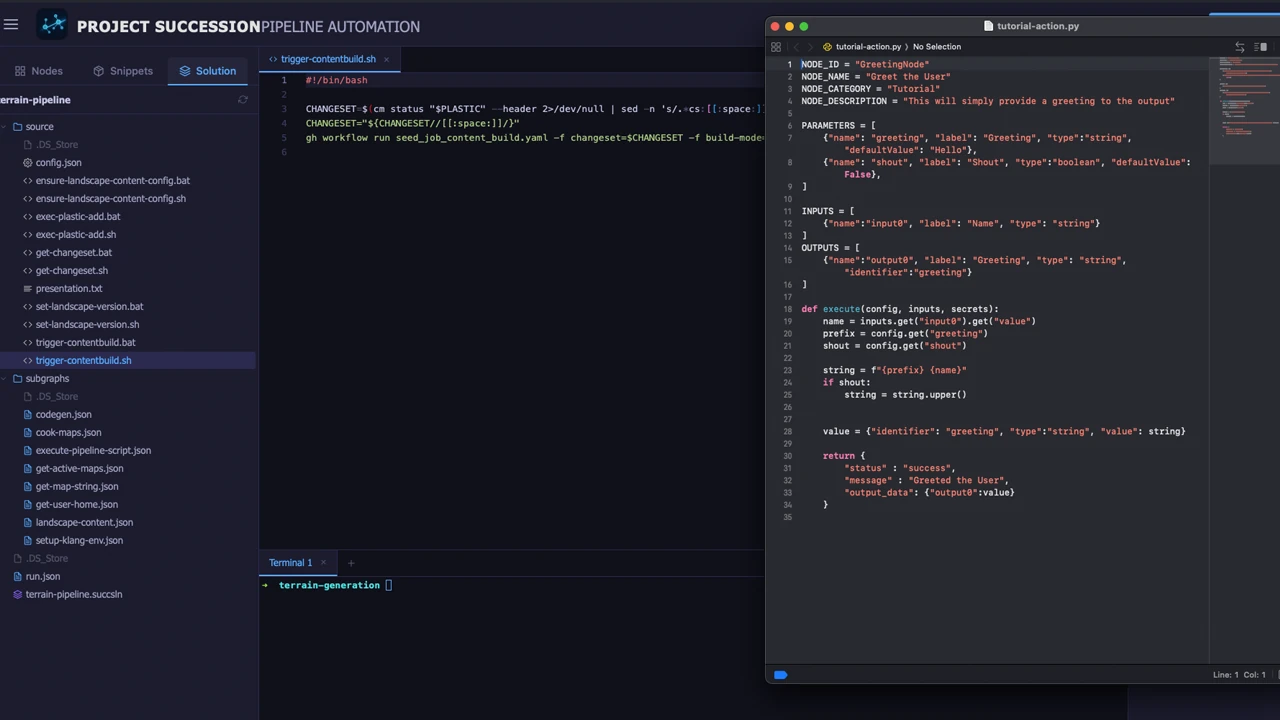Click the Project Succession logo icon
This screenshot has height=720, width=1280.
point(53,25)
